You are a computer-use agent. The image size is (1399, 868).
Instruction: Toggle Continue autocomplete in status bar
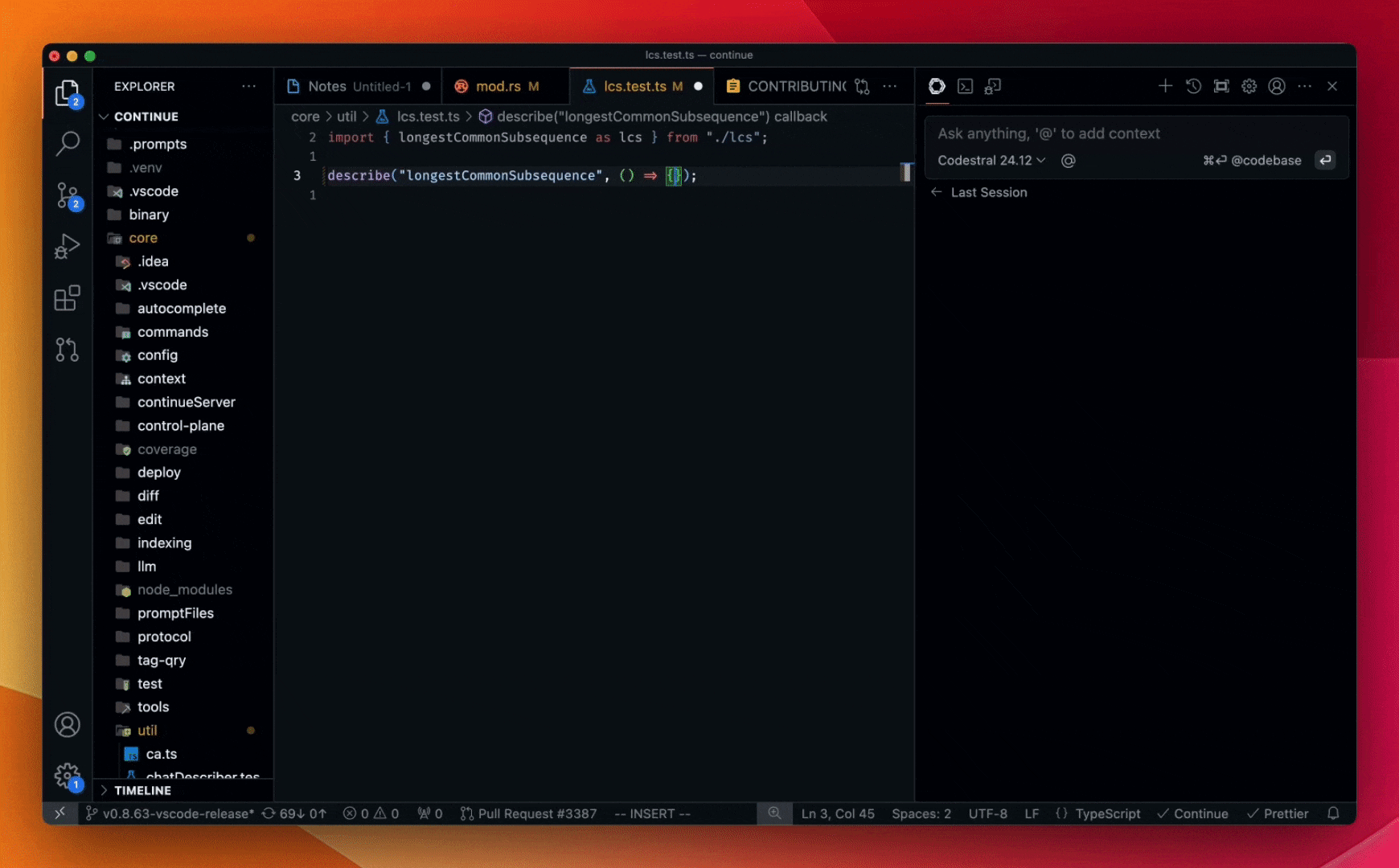[1192, 813]
